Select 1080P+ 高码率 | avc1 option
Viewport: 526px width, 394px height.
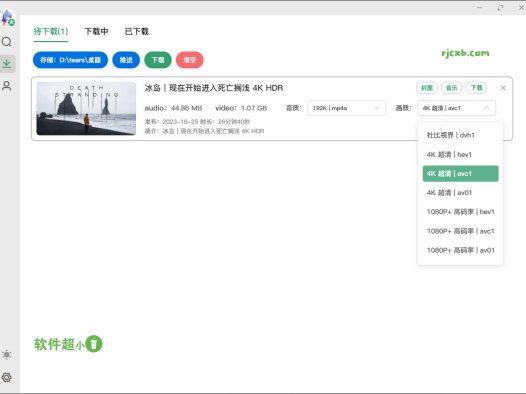[460, 231]
